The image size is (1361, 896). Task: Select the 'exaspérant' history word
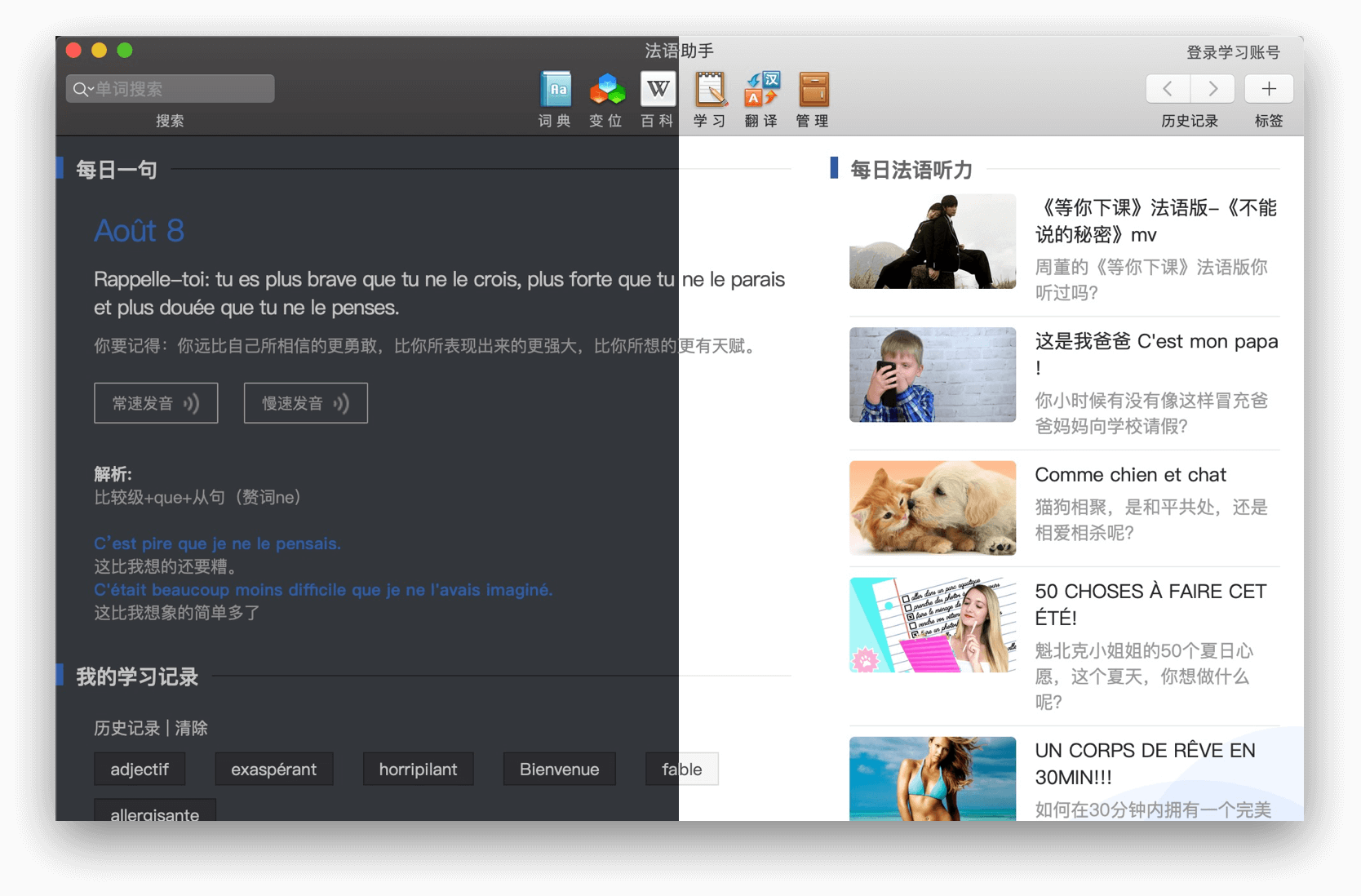click(273, 770)
